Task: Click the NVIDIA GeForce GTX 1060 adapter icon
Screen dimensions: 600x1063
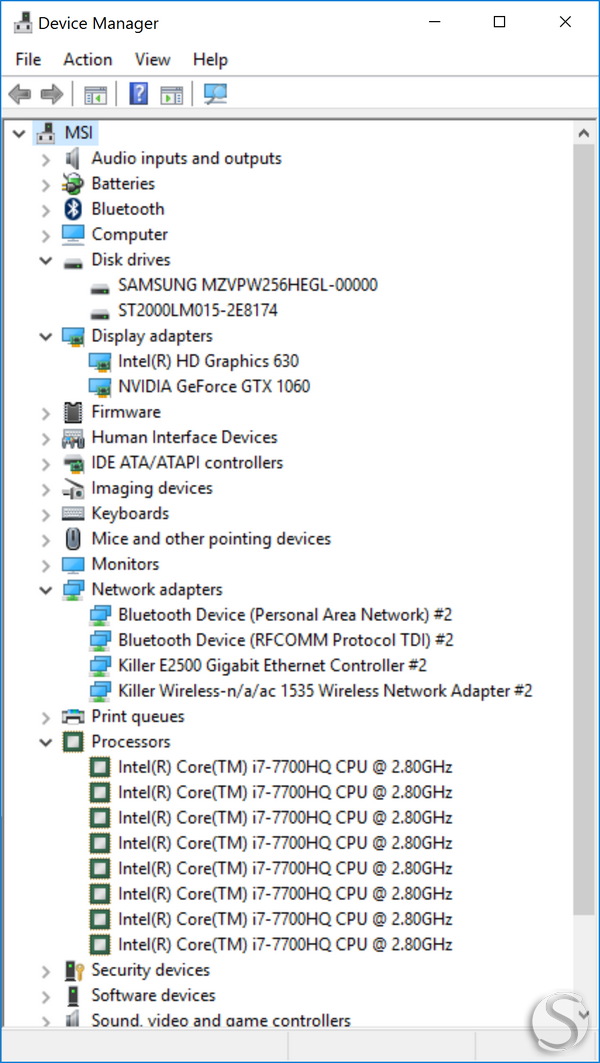Action: click(x=100, y=386)
